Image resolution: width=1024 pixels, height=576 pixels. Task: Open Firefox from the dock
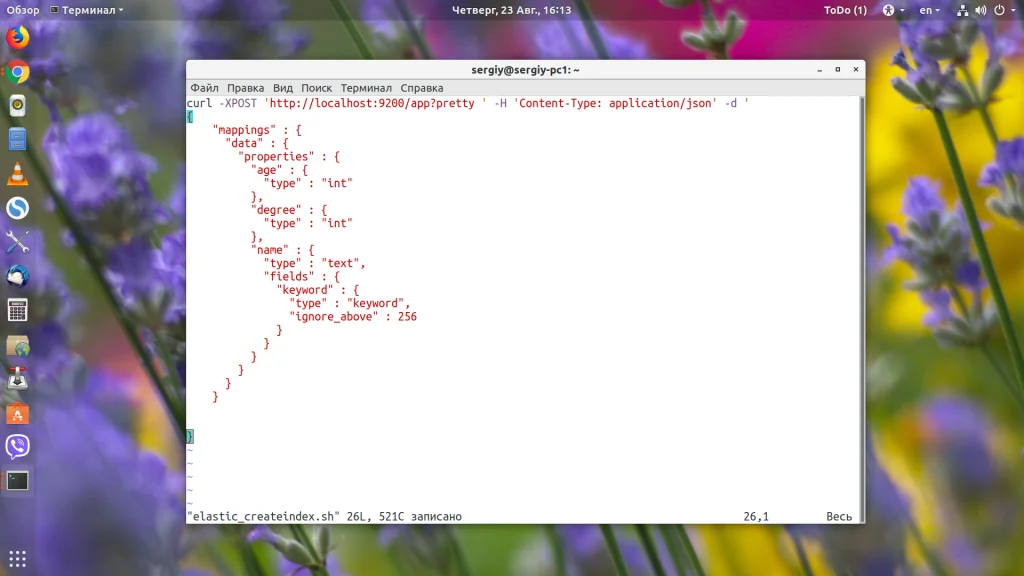tap(17, 38)
